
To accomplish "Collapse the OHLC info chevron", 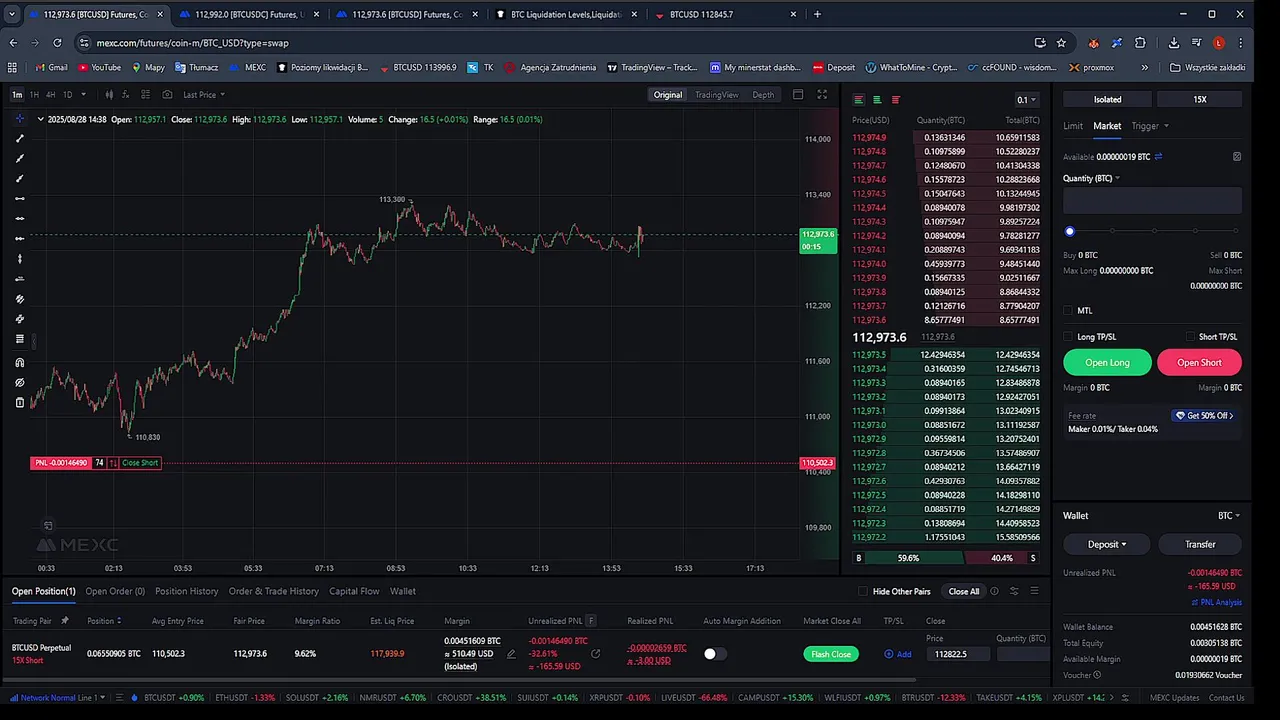I will [40, 119].
